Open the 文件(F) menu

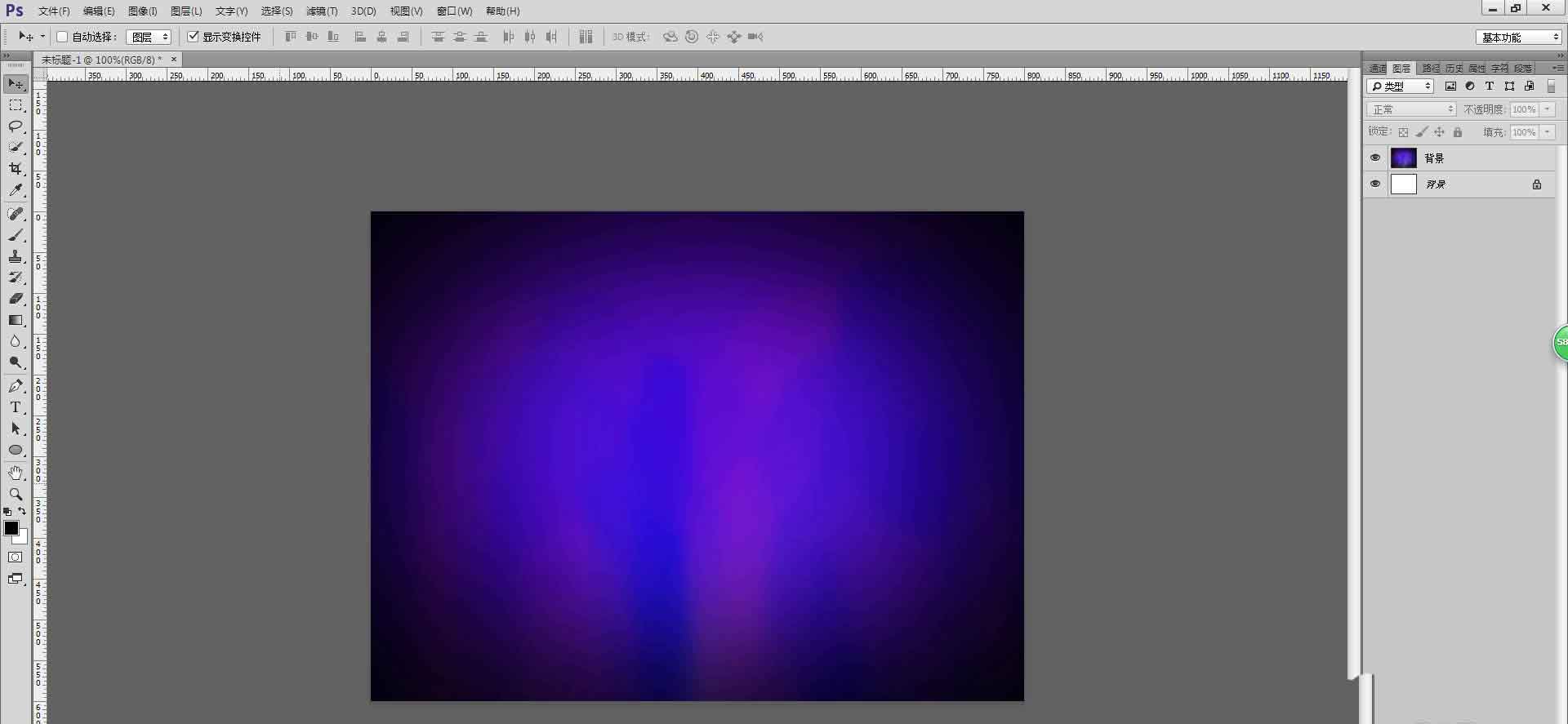pos(54,11)
